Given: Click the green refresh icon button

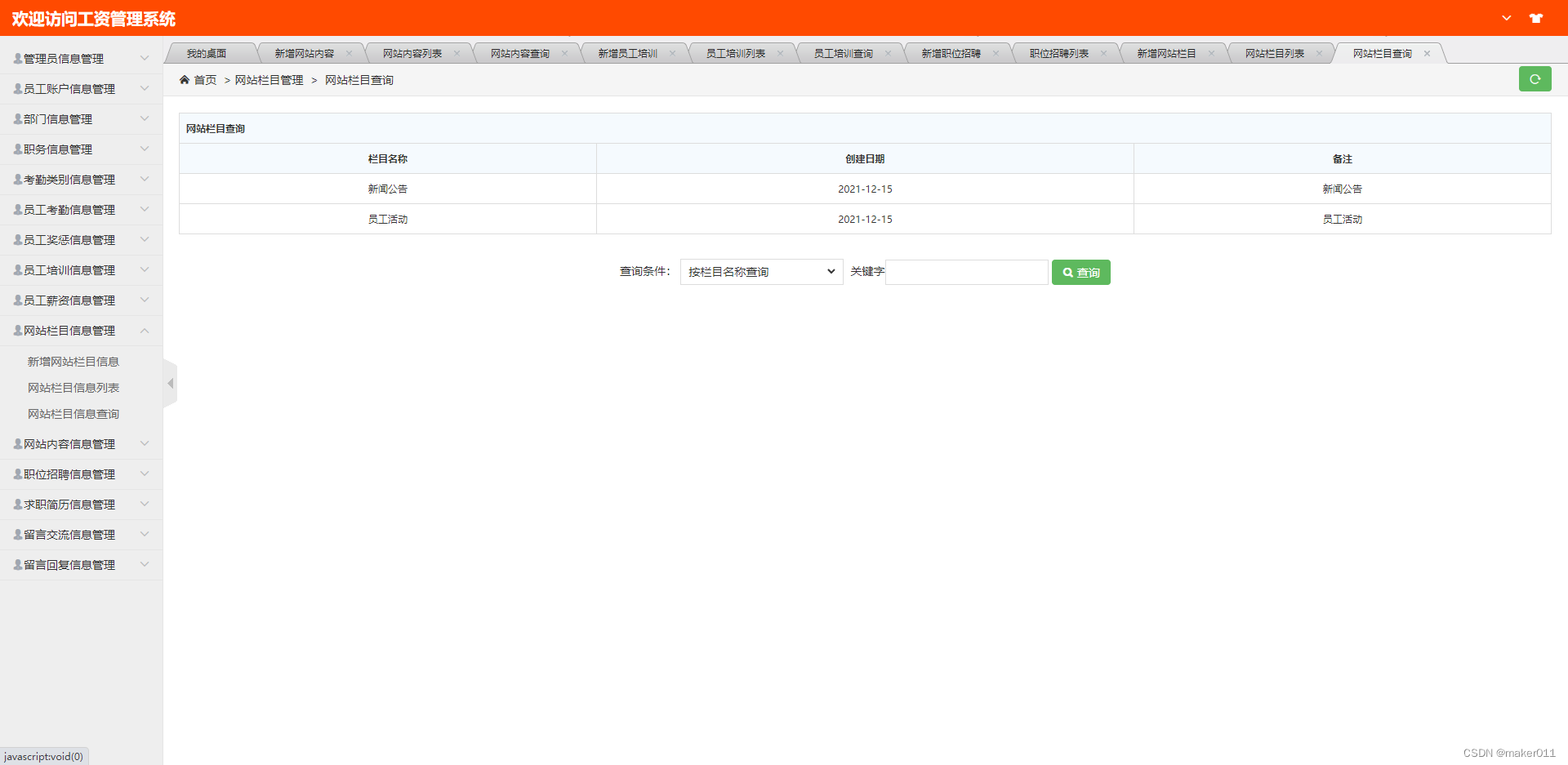Looking at the screenshot, I should click(1535, 79).
